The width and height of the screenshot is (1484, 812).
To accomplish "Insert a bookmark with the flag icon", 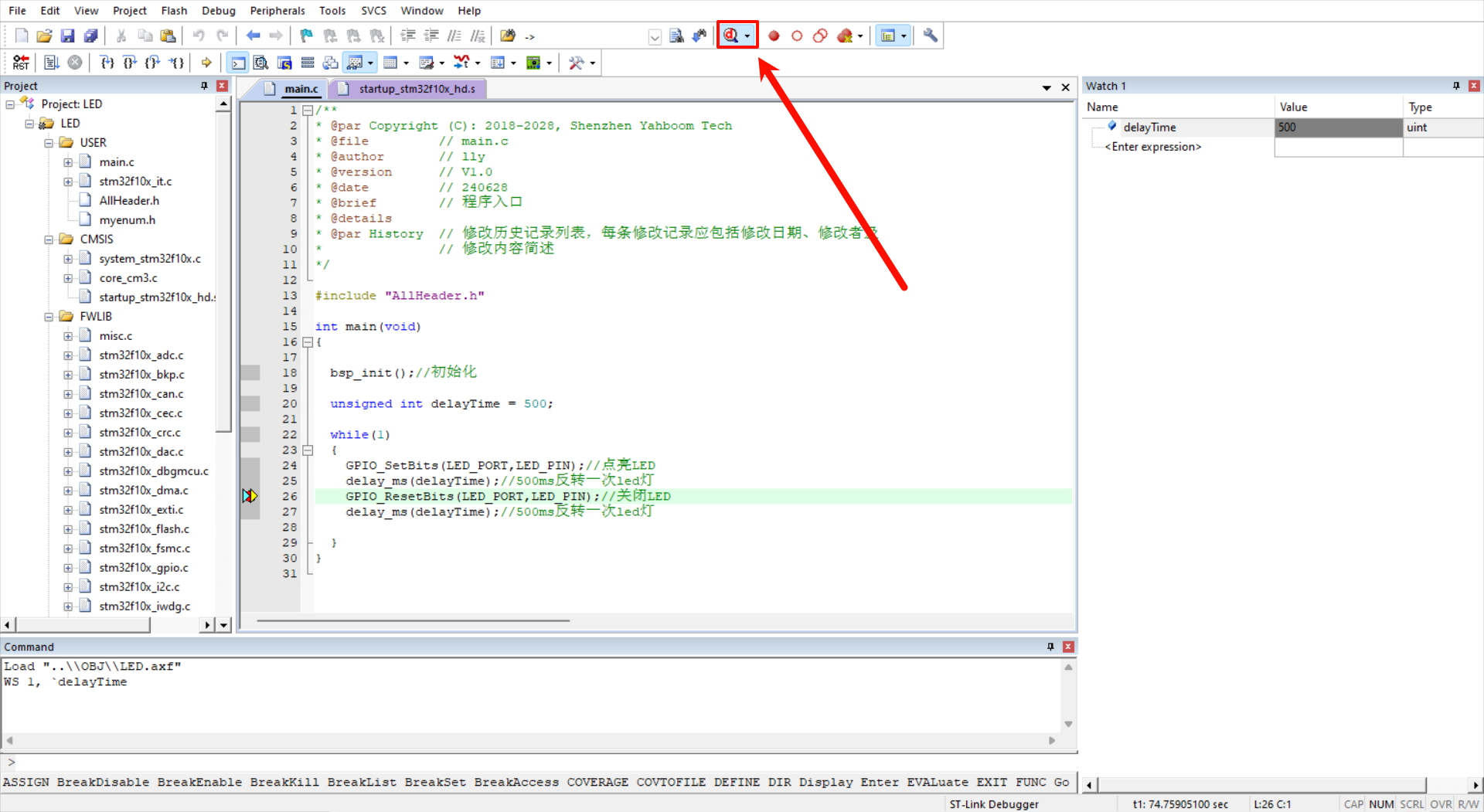I will 307,36.
